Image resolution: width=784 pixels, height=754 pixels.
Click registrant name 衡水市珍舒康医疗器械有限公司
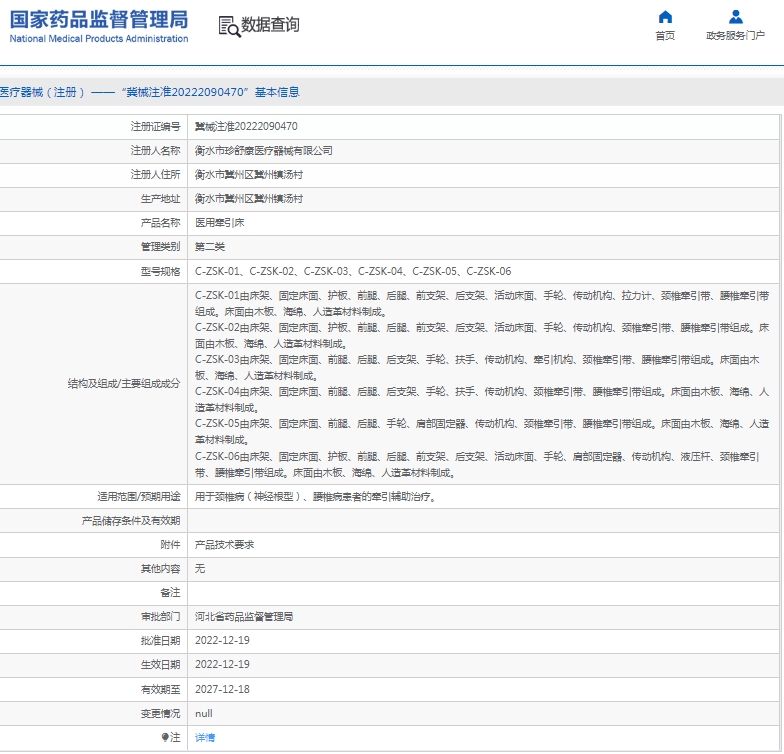(264, 150)
